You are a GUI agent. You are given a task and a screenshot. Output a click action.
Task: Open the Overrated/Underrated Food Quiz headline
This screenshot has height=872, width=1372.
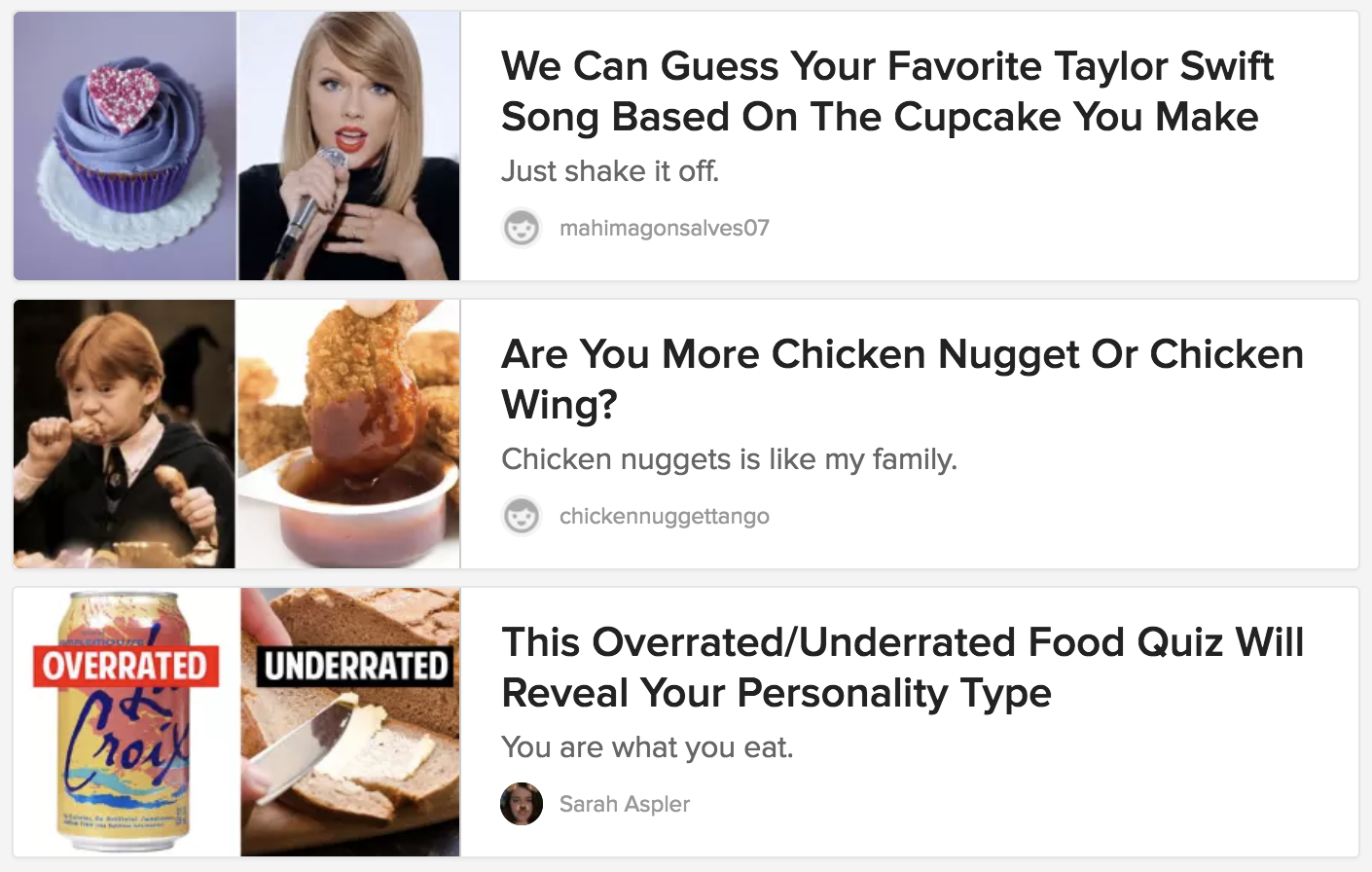[902, 668]
